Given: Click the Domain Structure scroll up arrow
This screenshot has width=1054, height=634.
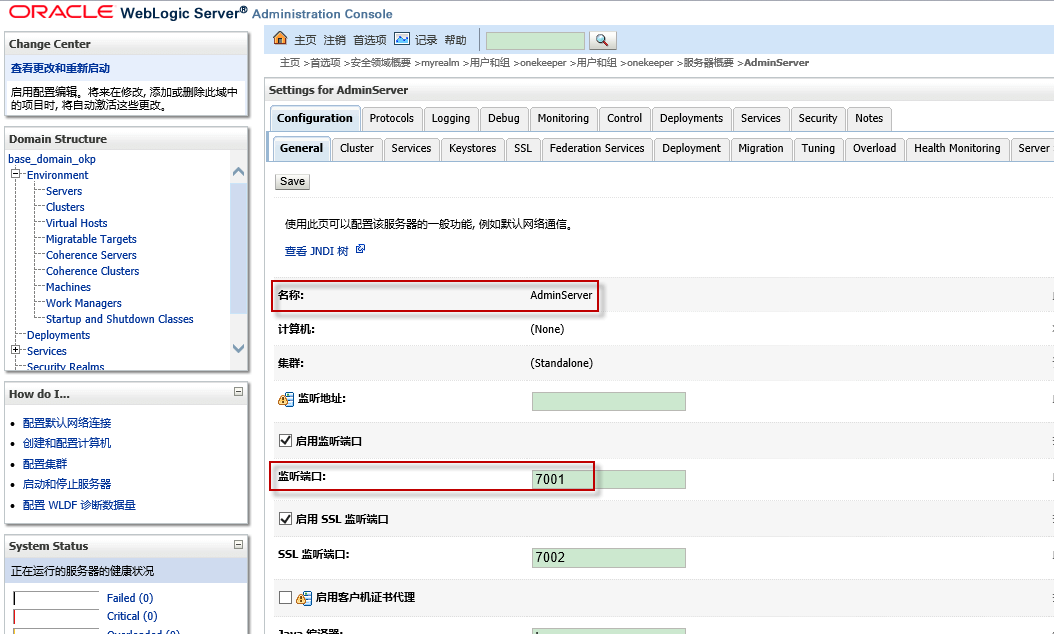Looking at the screenshot, I should (x=238, y=172).
